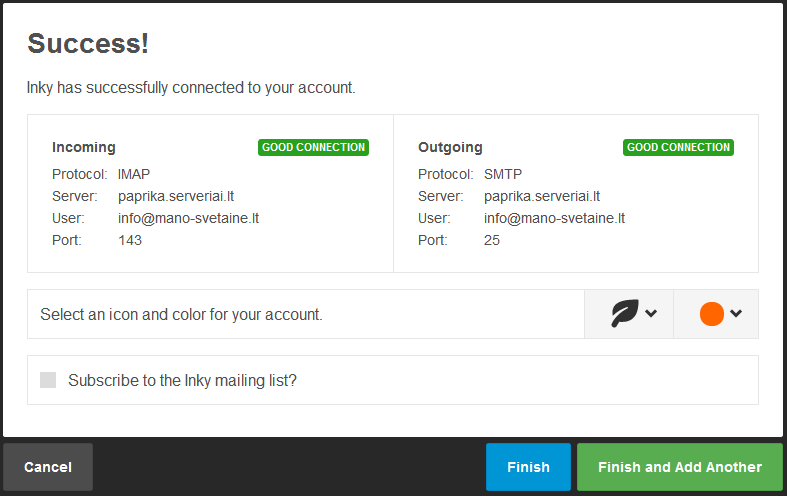Click the Incoming section heading
The height and width of the screenshot is (496, 787).
(84, 147)
